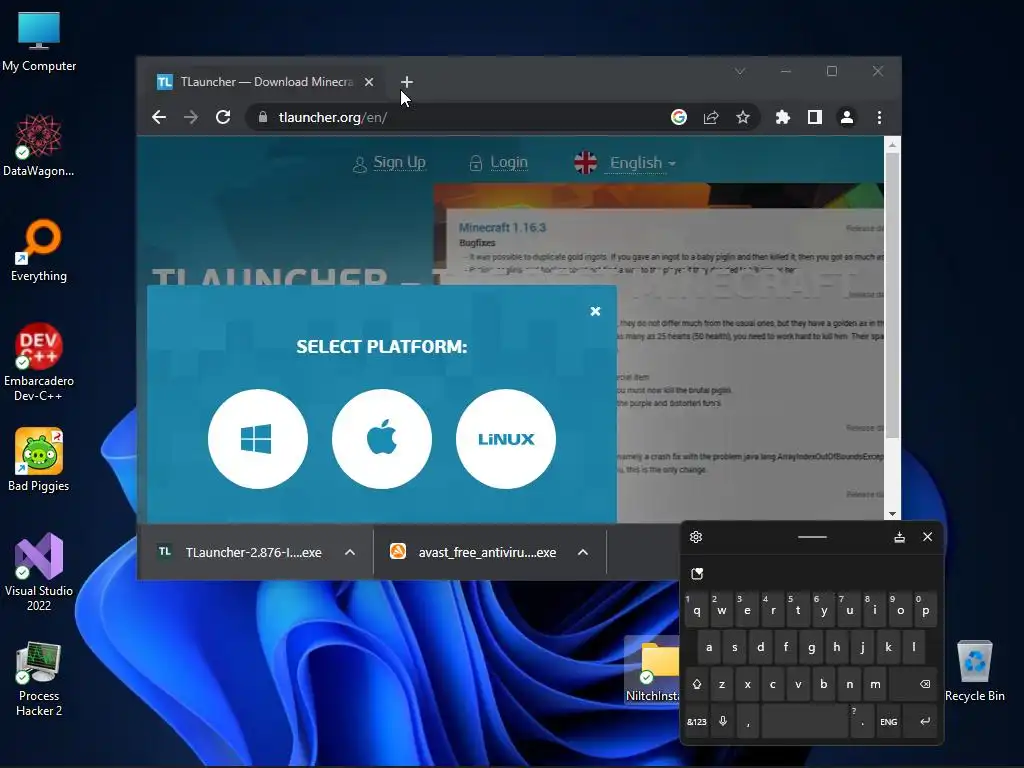1024x768 pixels.
Task: Expand options for TLauncher download
Action: (x=350, y=552)
